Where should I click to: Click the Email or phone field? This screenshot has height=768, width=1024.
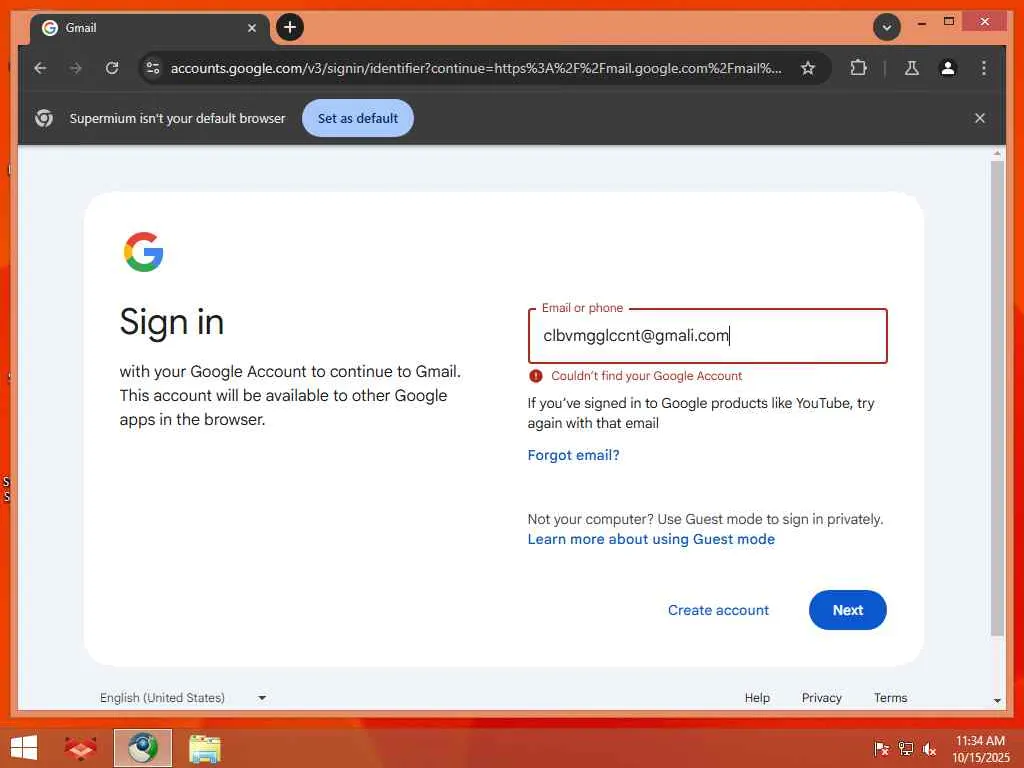(707, 336)
